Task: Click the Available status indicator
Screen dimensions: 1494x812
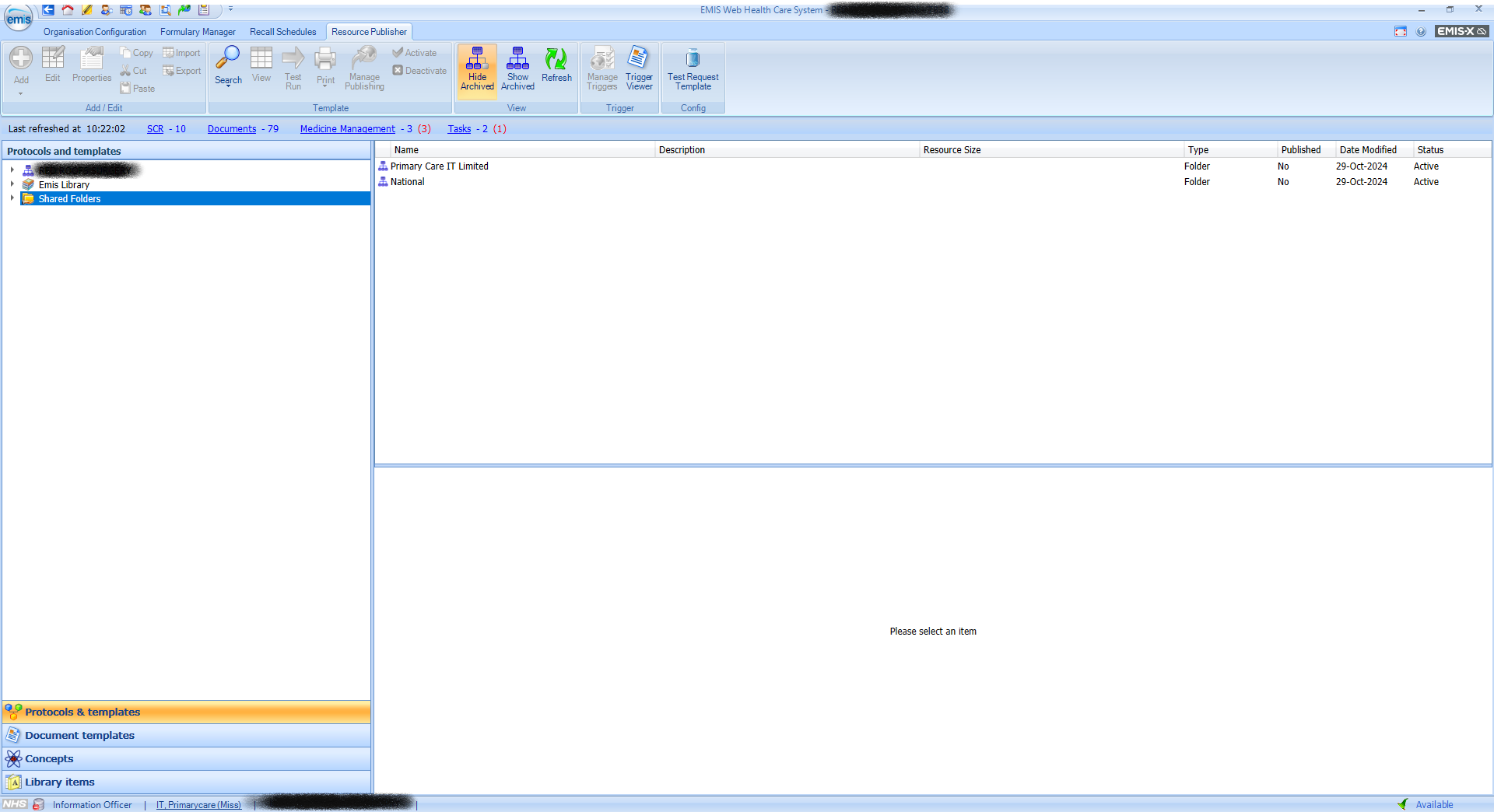Action: point(1426,805)
